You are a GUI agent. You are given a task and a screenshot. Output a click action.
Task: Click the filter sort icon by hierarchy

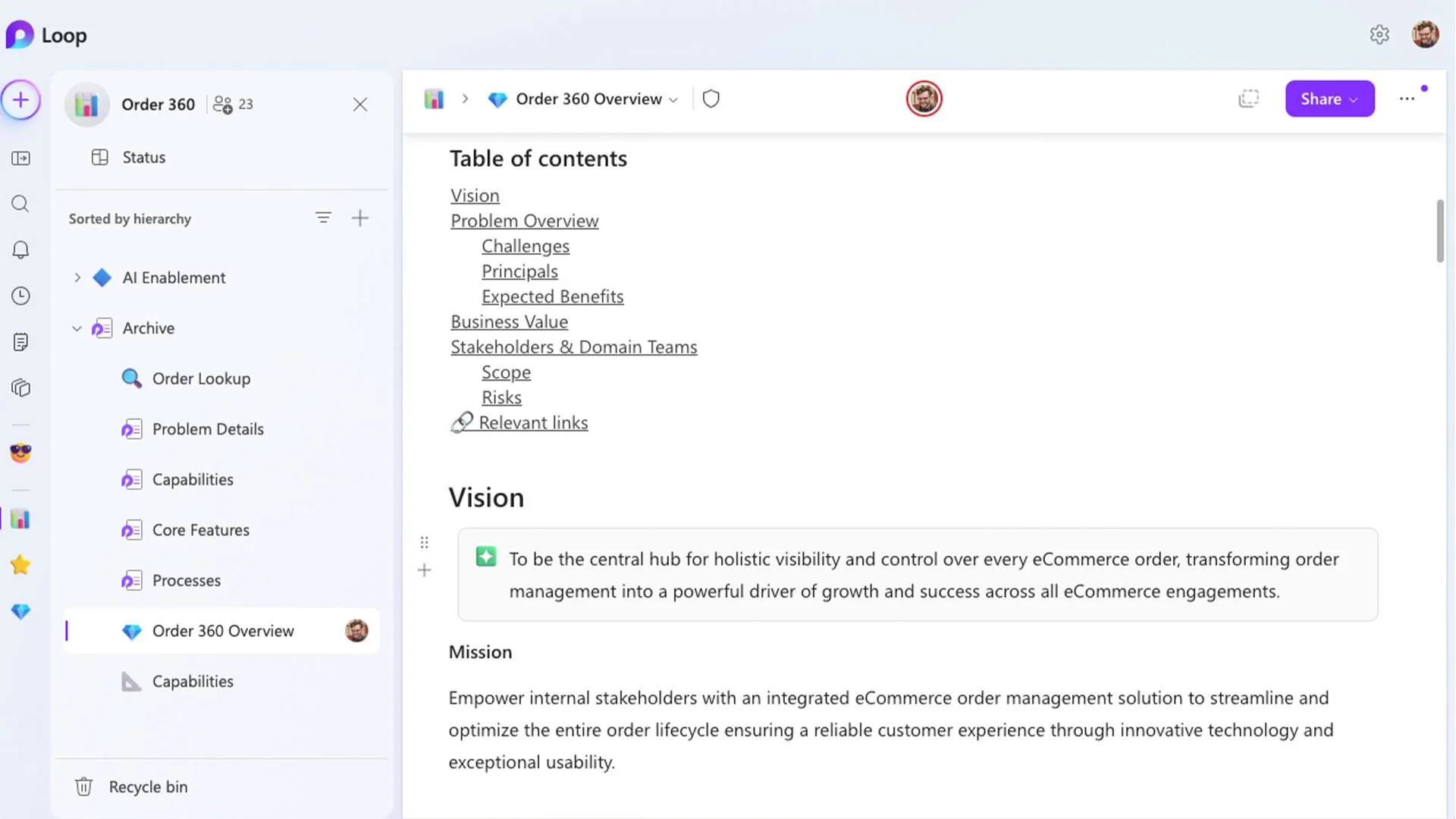click(323, 218)
